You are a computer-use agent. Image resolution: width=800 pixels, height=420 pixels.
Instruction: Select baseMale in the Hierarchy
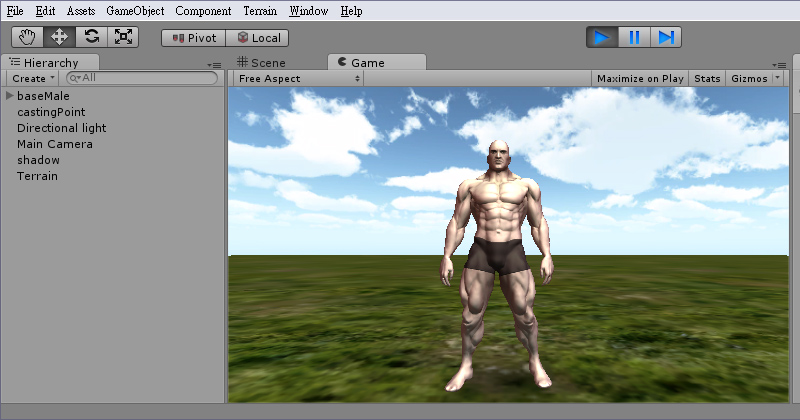[43, 96]
